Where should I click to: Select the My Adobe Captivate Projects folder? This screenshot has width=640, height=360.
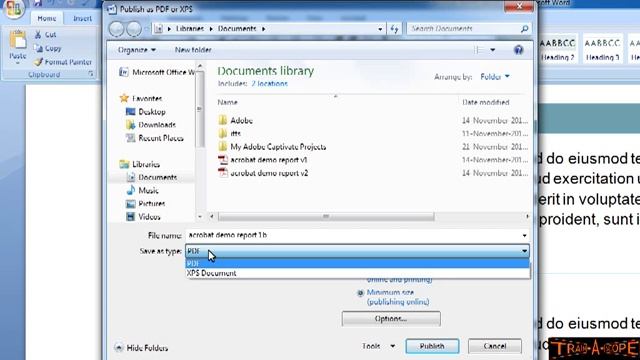pos(272,147)
